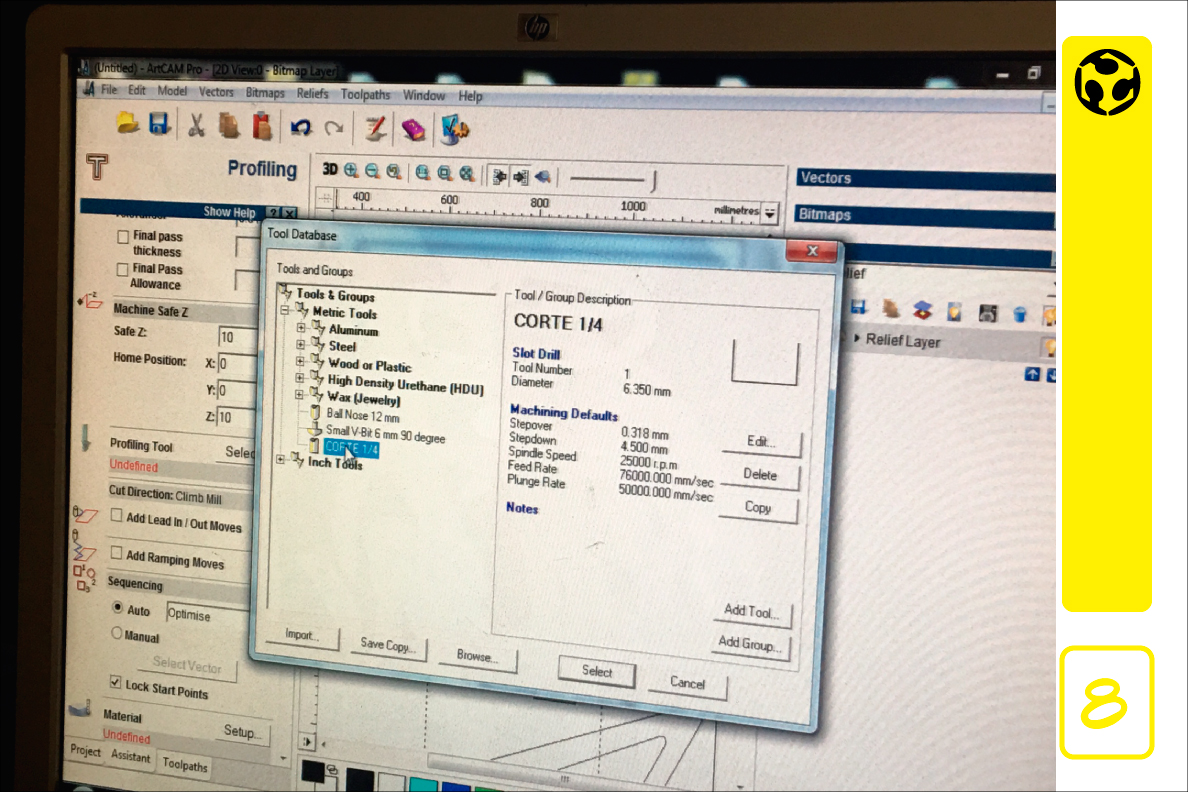This screenshot has height=792, width=1188.
Task: Switch to Toolpaths bottom tab
Action: [185, 765]
